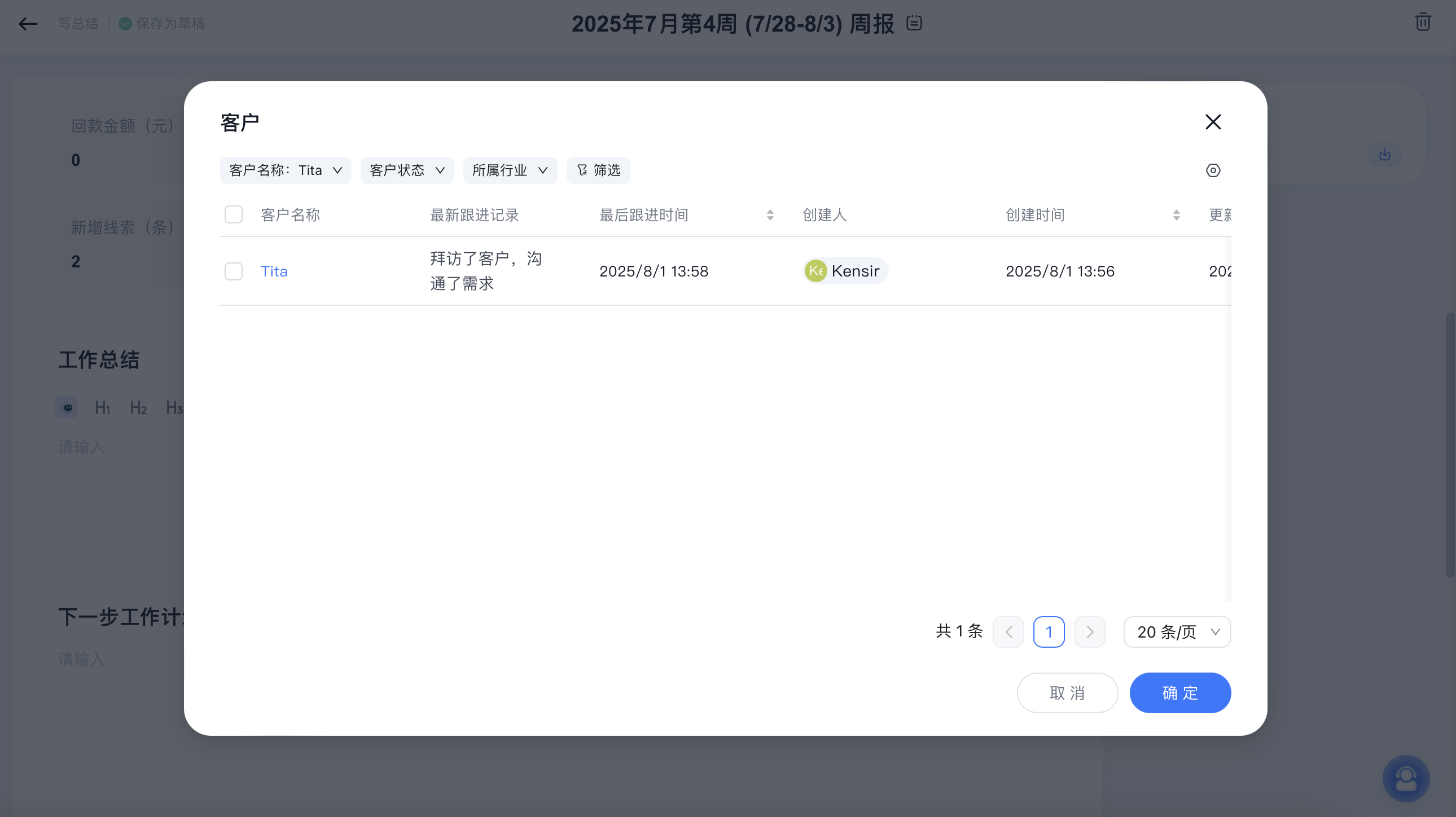
Task: Click the assistant avatar at bottom right
Action: point(1406,778)
